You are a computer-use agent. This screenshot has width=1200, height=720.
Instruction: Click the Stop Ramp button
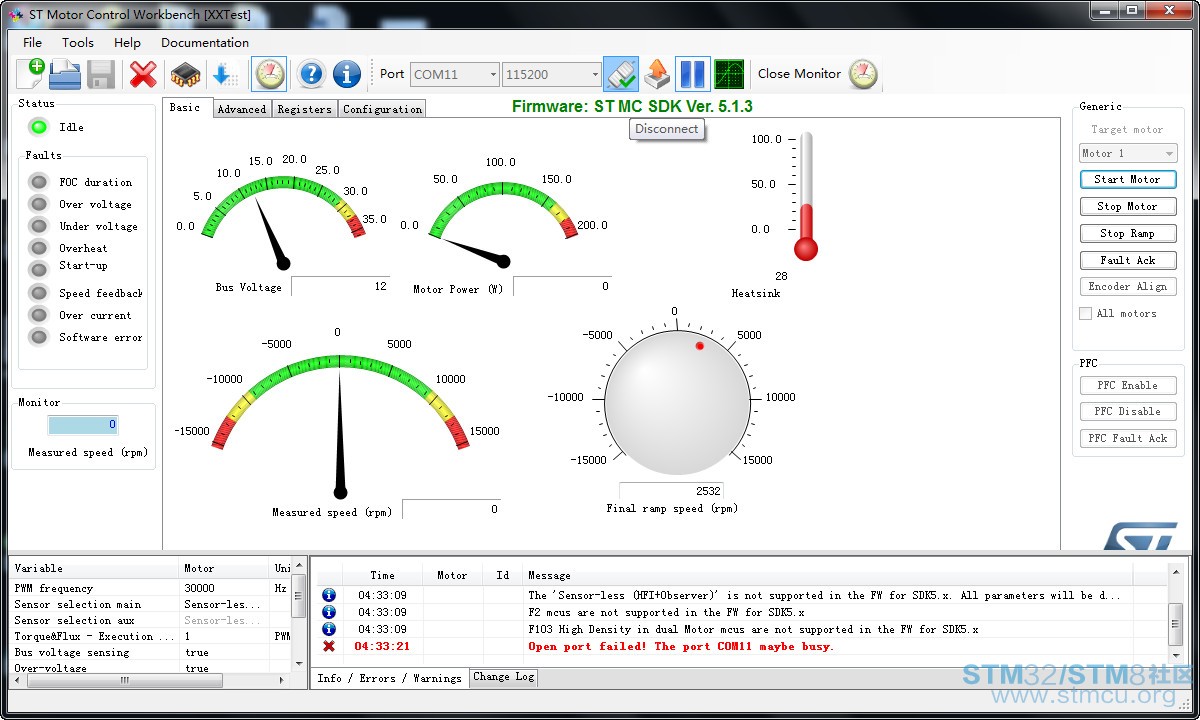pyautogui.click(x=1128, y=234)
